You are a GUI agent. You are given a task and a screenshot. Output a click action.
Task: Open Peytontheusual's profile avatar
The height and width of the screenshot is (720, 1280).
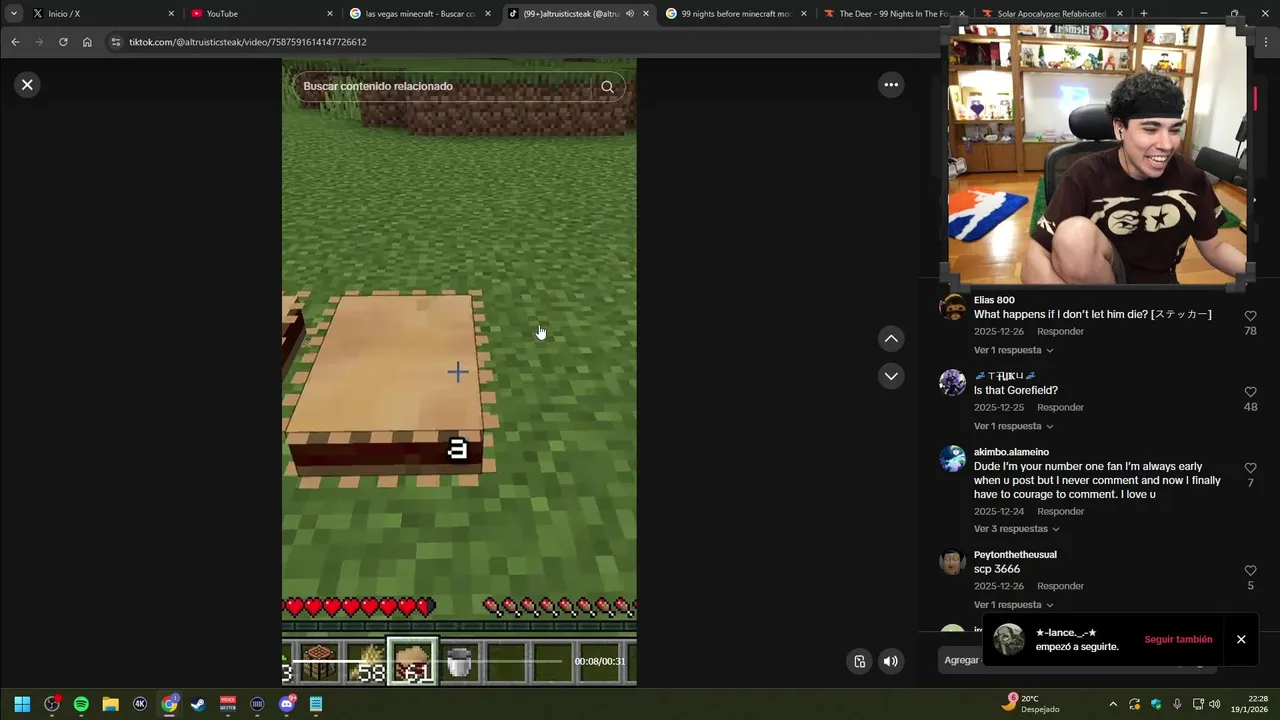(952, 562)
